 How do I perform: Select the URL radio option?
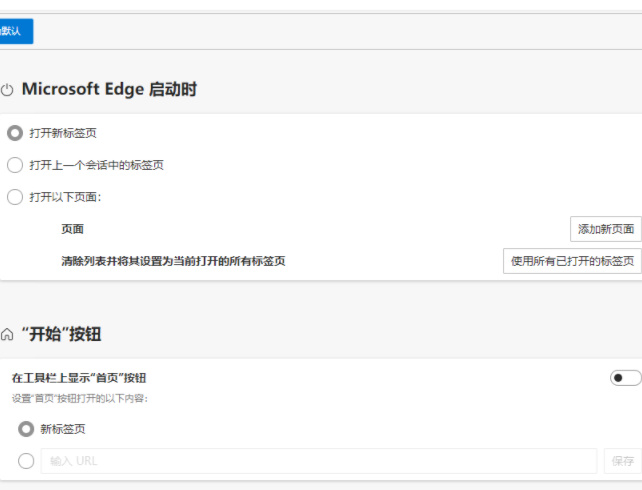tap(26, 461)
